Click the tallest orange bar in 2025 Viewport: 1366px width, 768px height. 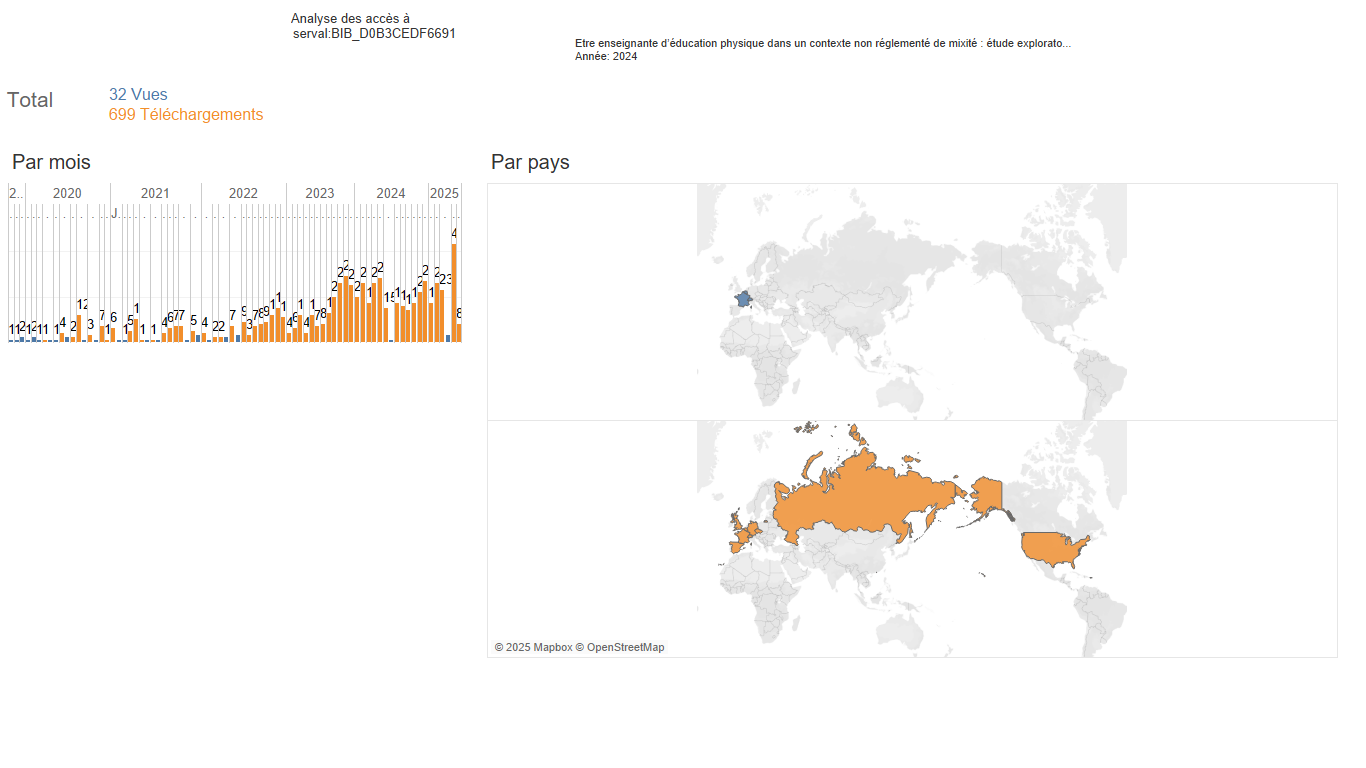coord(454,292)
